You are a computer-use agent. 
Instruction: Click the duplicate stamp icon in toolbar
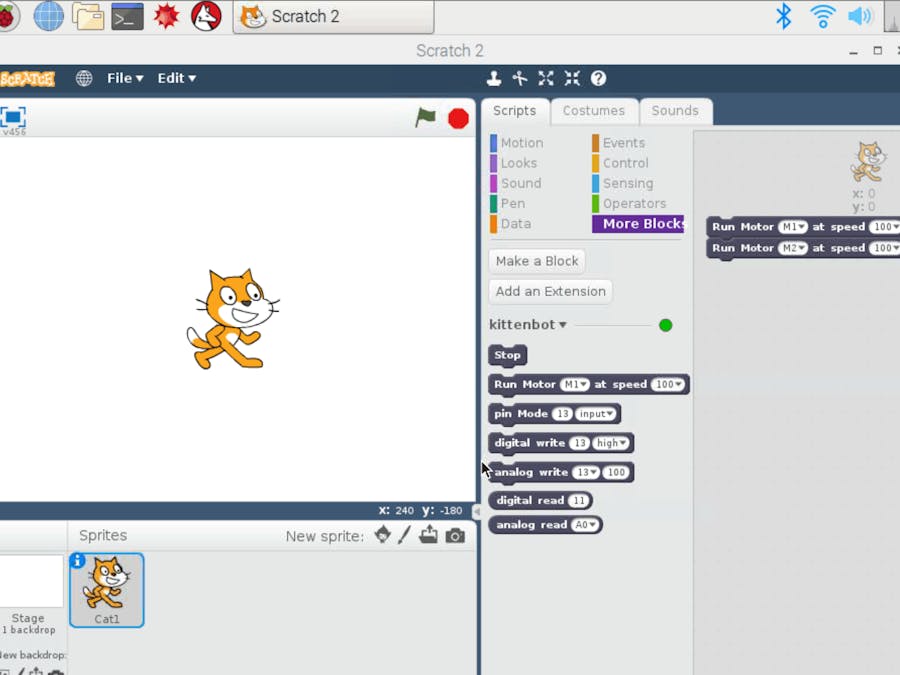[493, 78]
